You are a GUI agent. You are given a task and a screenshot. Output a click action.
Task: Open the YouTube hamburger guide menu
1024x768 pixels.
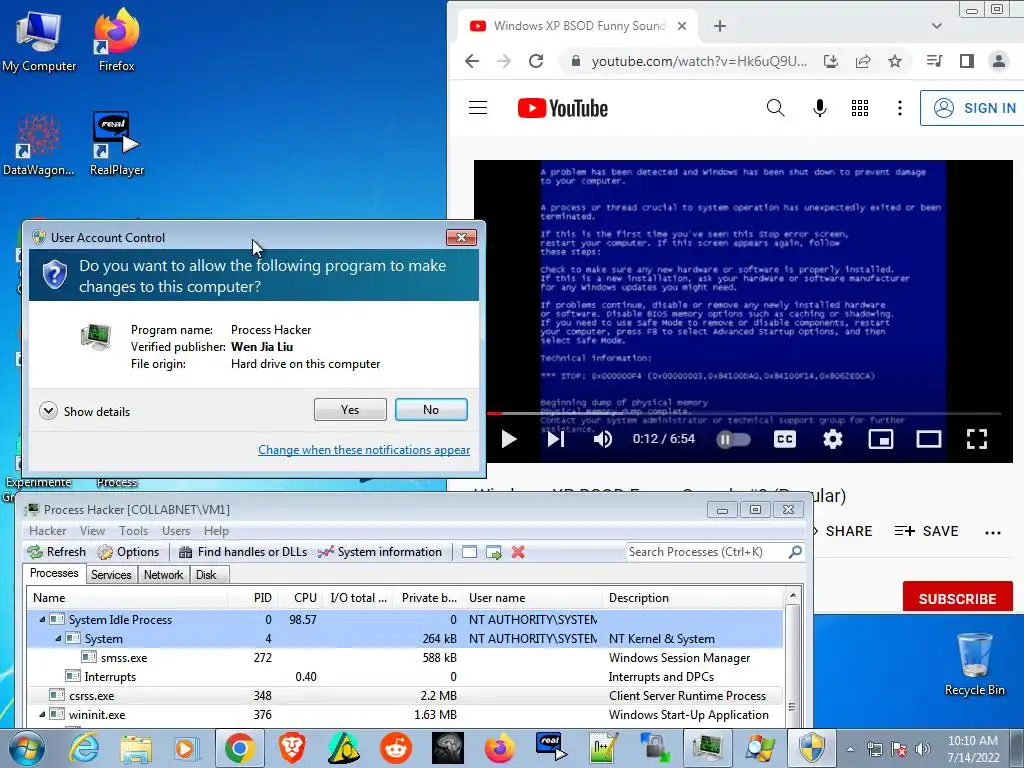(478, 108)
